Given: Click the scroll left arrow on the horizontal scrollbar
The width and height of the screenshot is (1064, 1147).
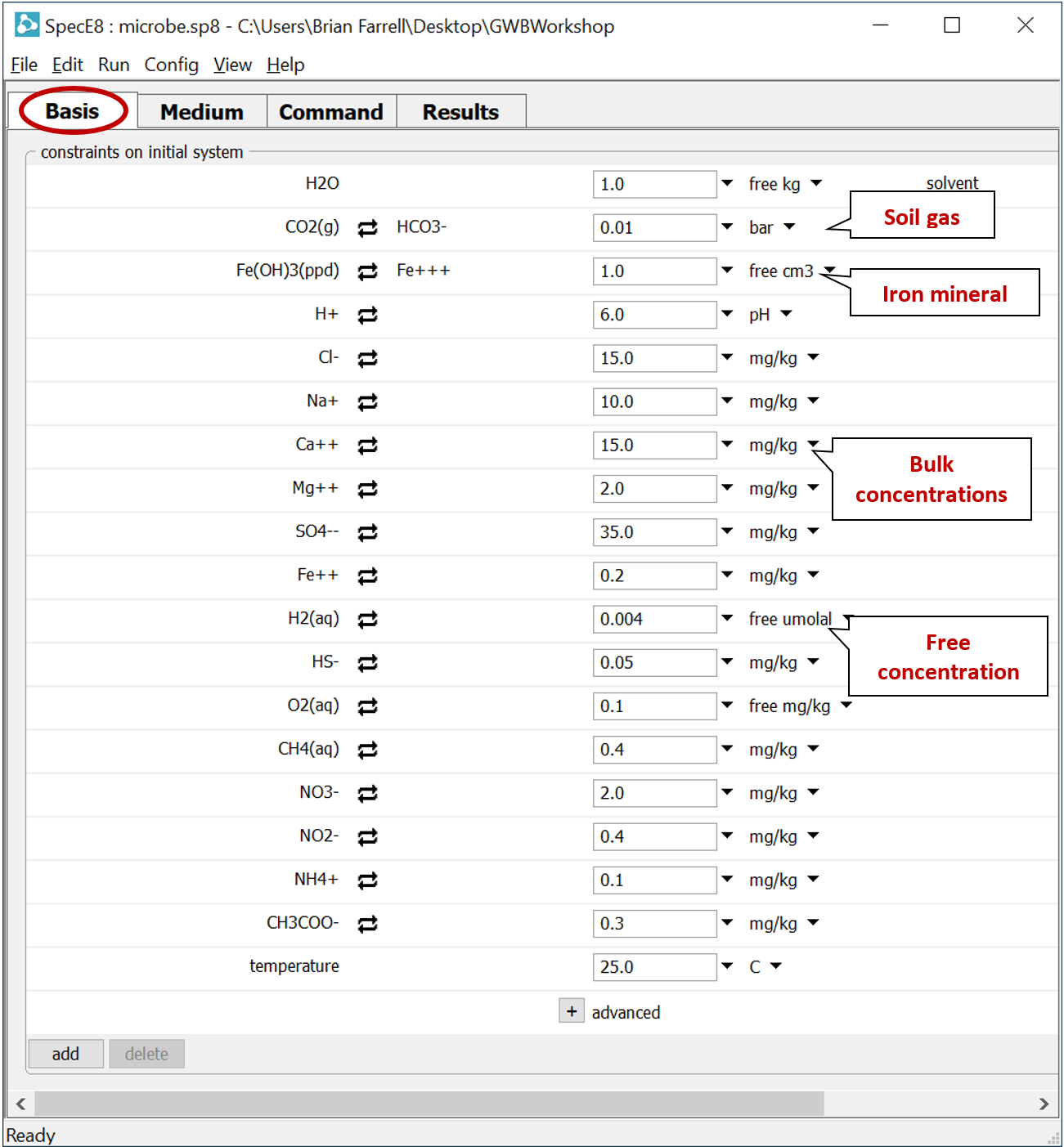Looking at the screenshot, I should [20, 1104].
